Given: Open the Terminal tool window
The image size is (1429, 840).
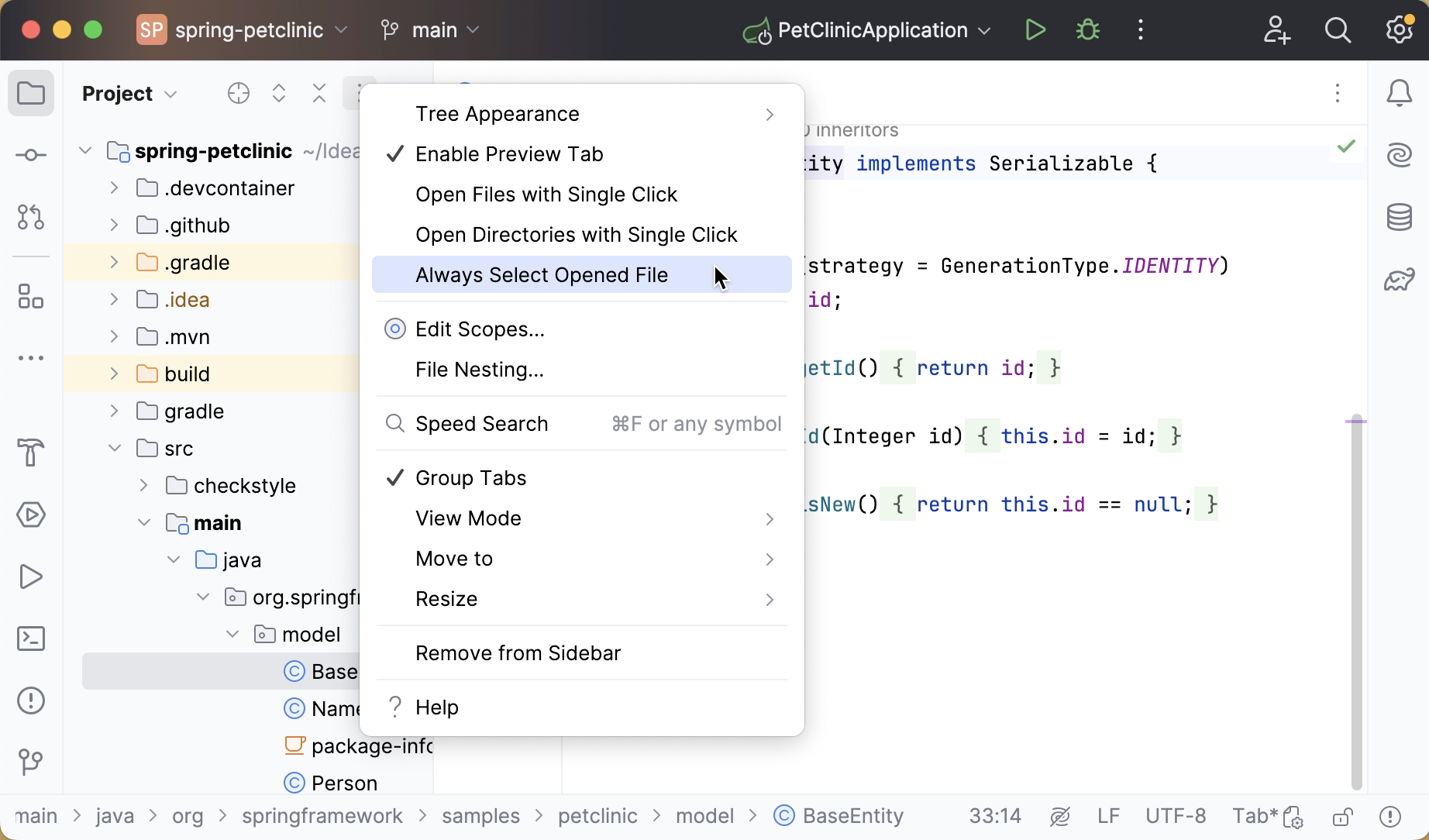Looking at the screenshot, I should pyautogui.click(x=31, y=638).
